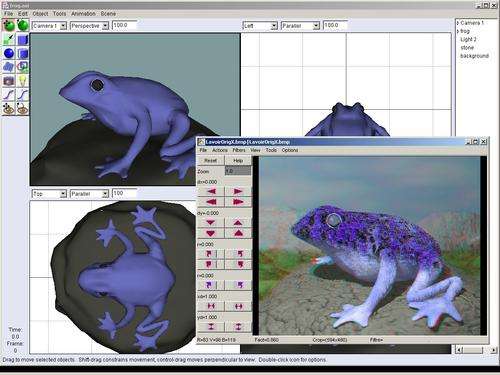Click the Help button
Screen dimensions: 500x375
238,161
